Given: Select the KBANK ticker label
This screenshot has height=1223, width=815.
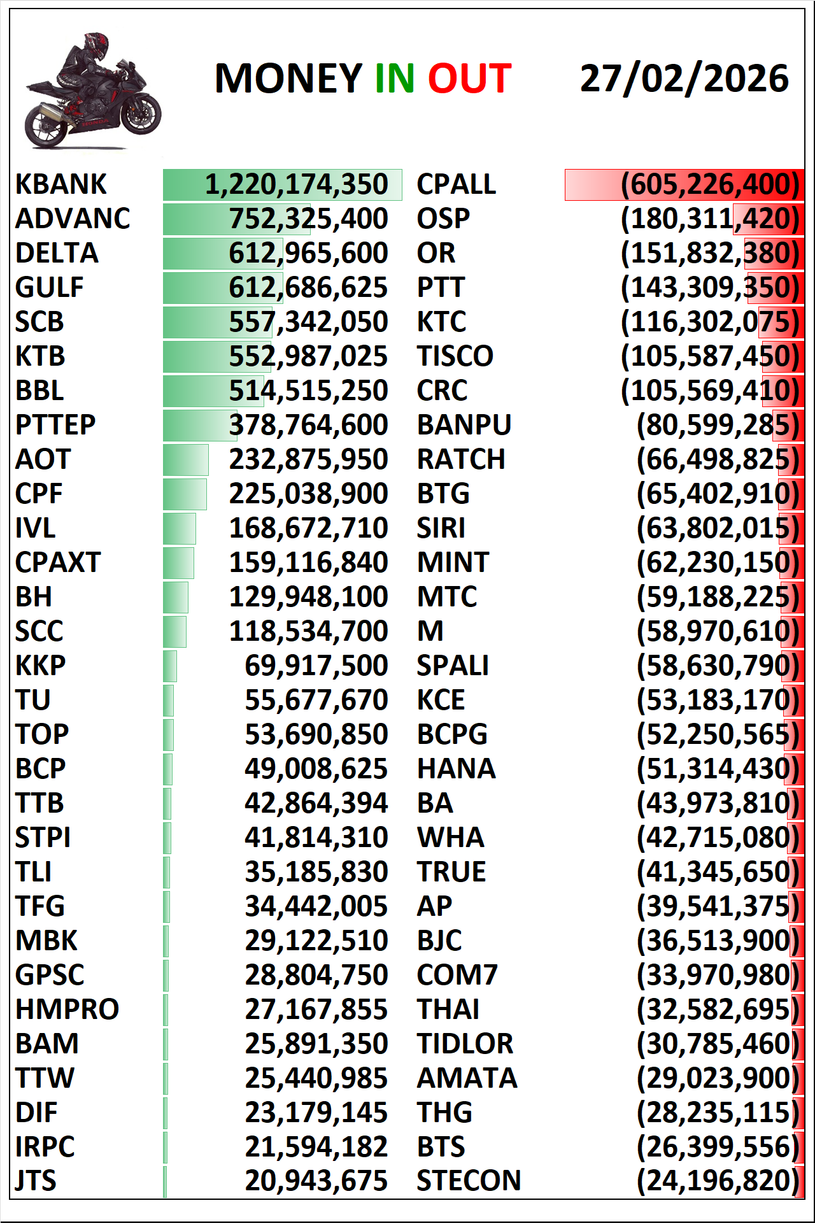Looking at the screenshot, I should (x=61, y=184).
